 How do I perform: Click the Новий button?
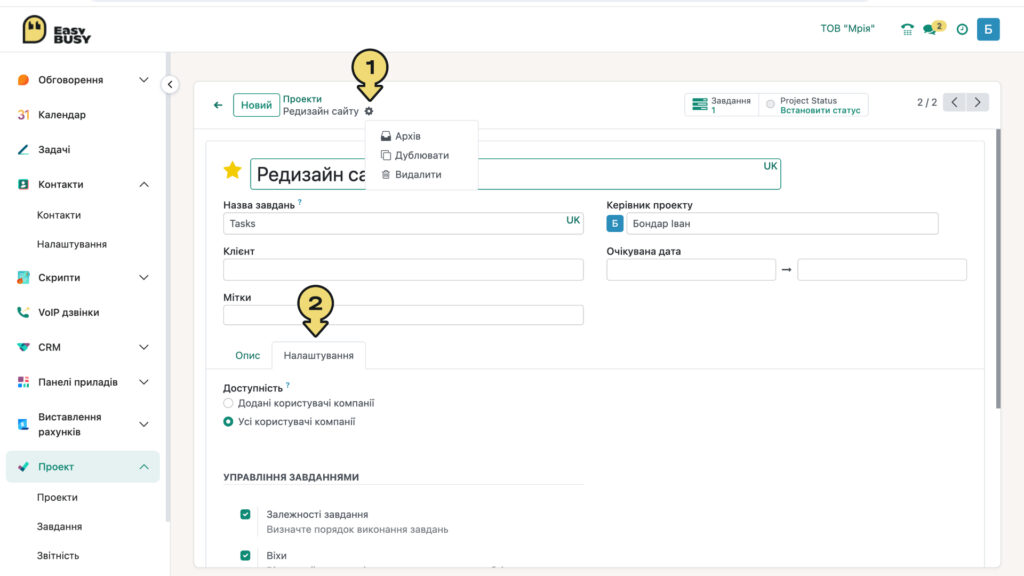tap(256, 105)
